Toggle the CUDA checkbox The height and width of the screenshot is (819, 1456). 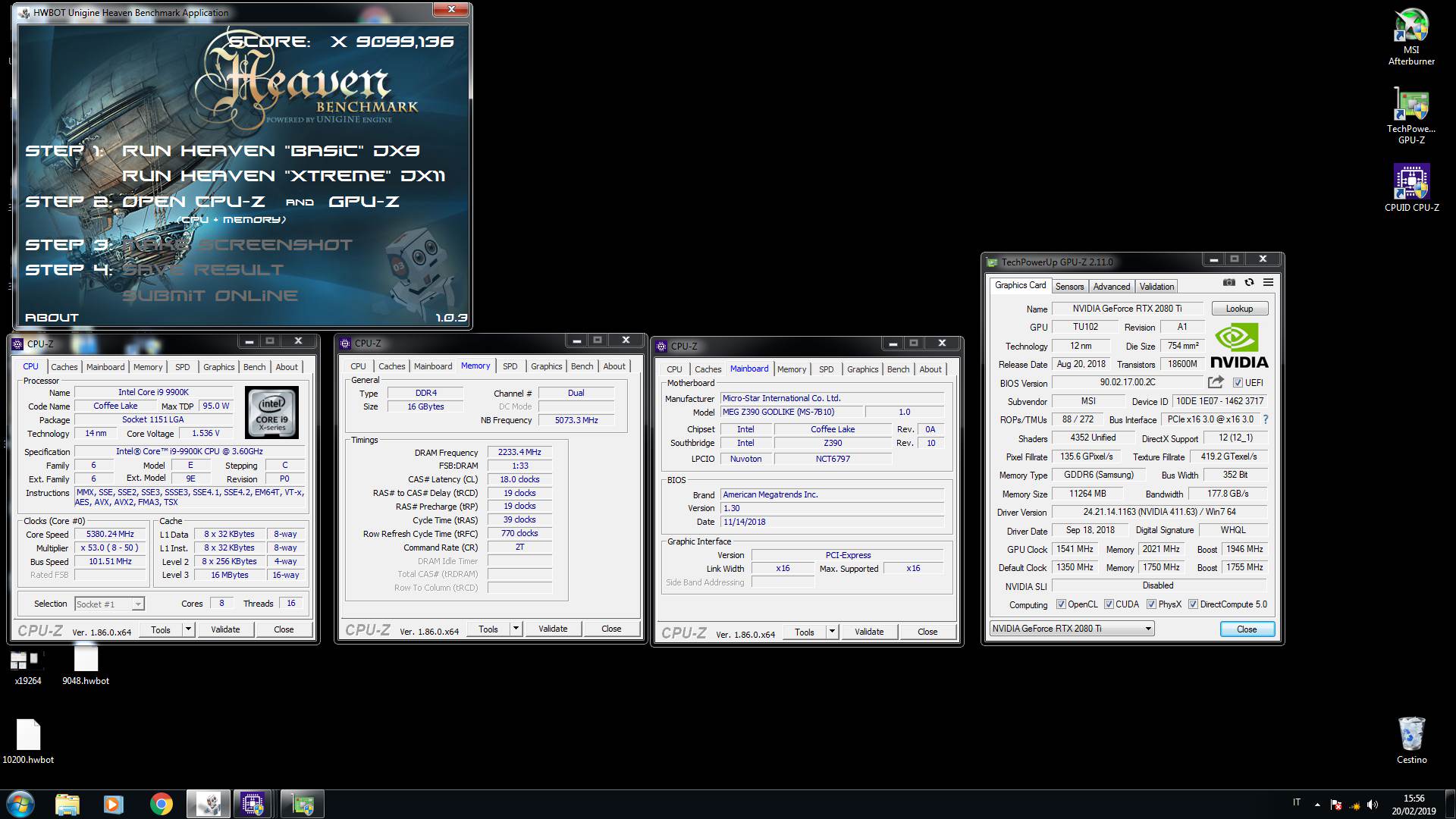1109,604
